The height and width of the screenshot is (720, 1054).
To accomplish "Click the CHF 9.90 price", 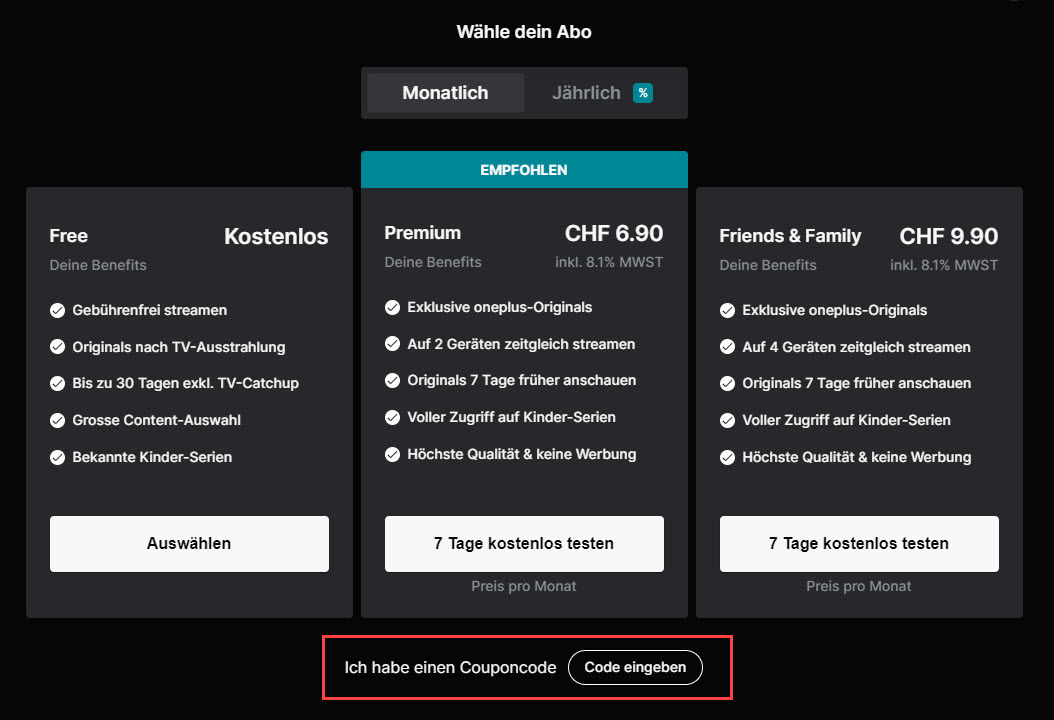I will point(949,236).
